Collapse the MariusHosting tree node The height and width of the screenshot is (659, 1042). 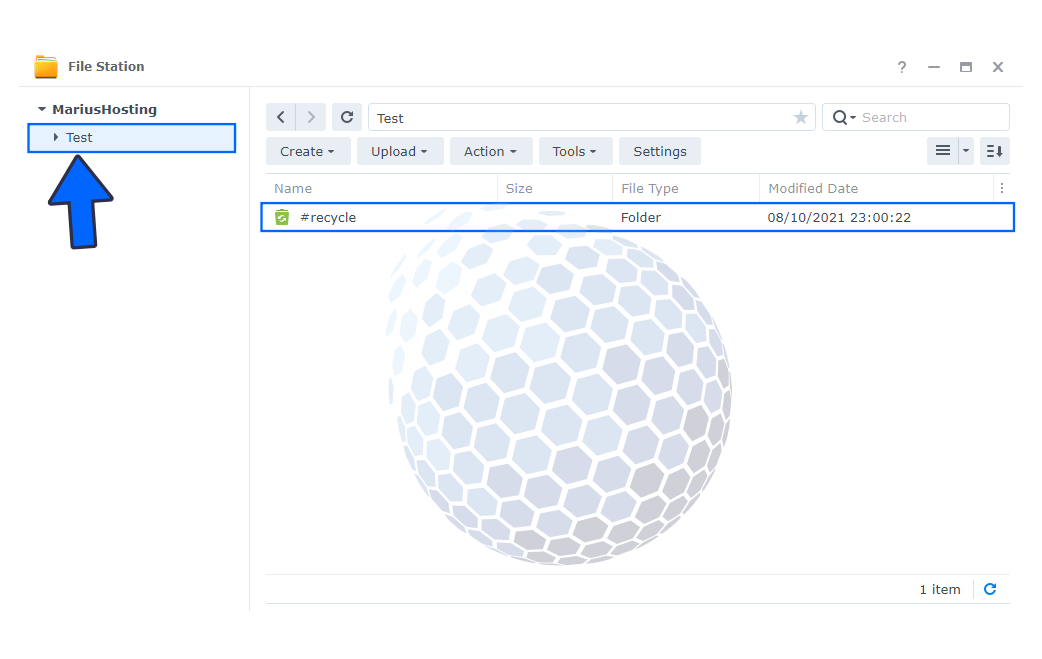(x=42, y=110)
